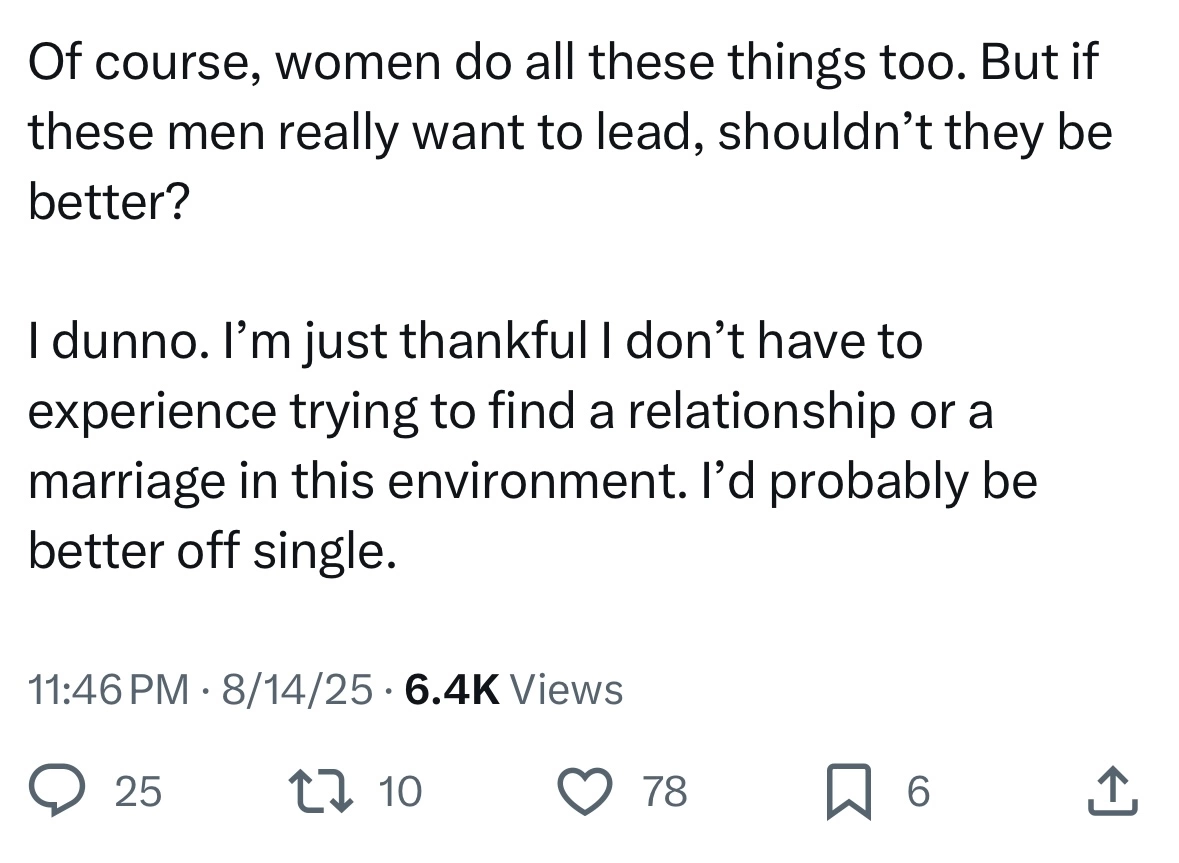Save the post with the bookmark icon
This screenshot has height=863, width=1179.
pyautogui.click(x=849, y=792)
